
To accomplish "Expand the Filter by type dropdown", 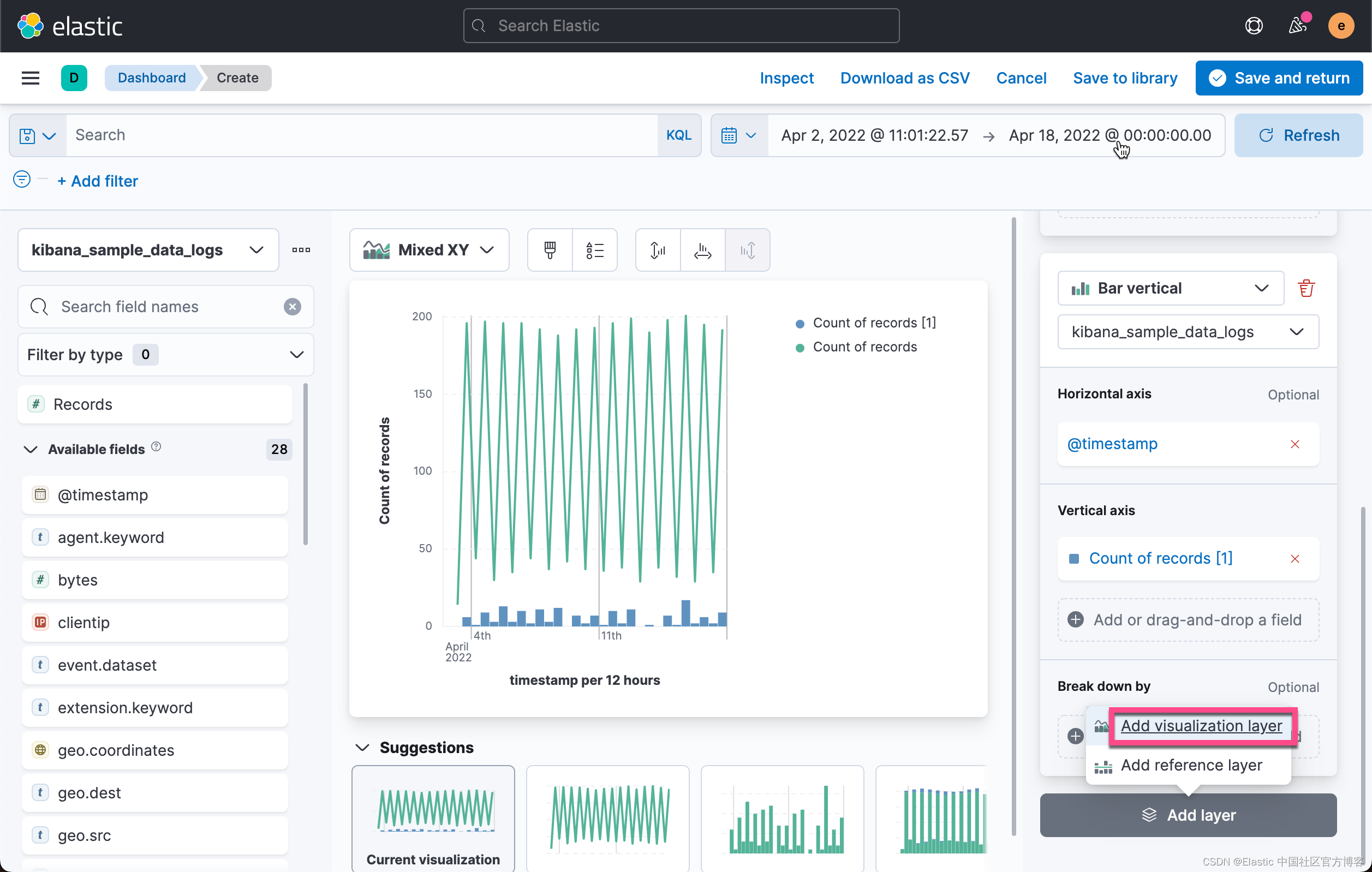I will [165, 355].
